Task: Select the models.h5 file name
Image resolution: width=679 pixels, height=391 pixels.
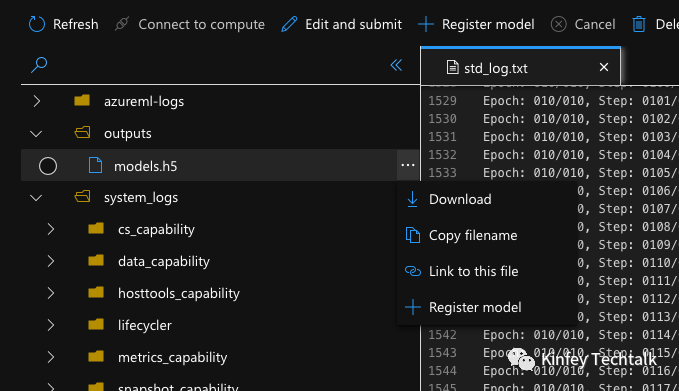Action: [146, 166]
